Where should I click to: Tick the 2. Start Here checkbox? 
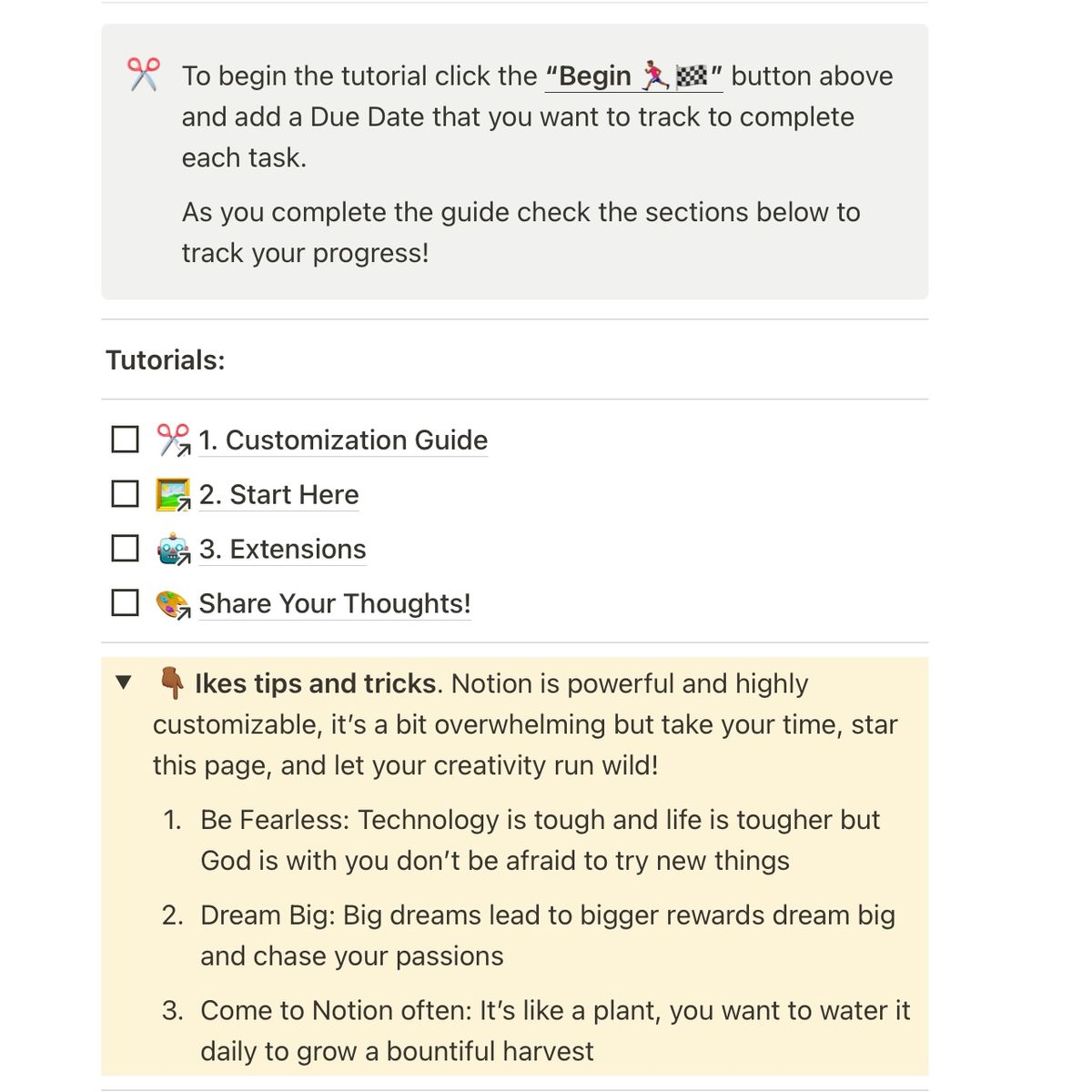click(x=125, y=494)
